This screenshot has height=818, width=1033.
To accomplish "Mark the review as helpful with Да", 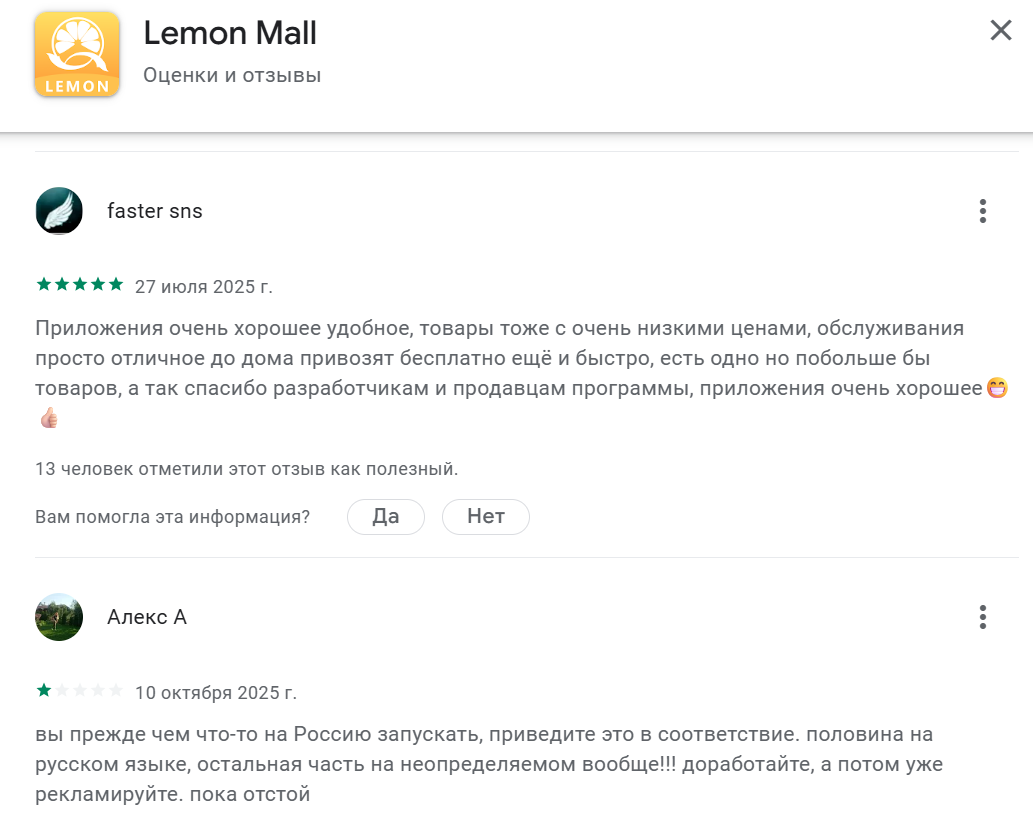I will [386, 516].
